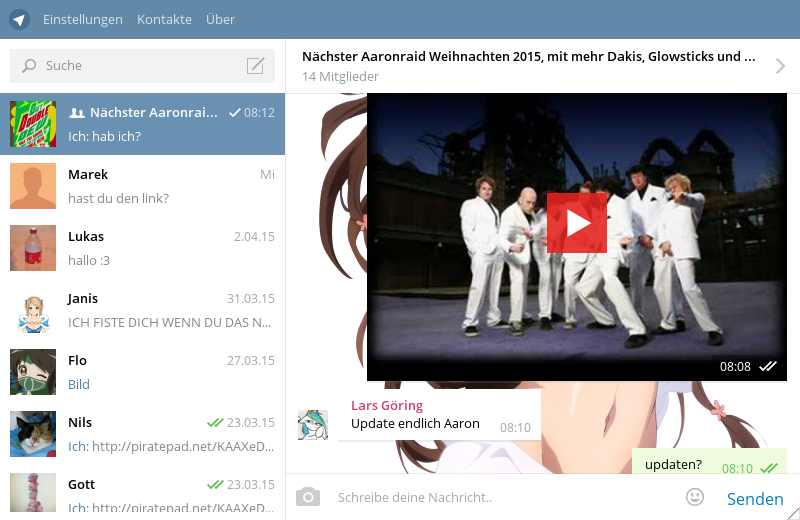Viewport: 800px width, 520px height.
Task: Click Lukas's bottle avatar
Action: [x=33, y=248]
